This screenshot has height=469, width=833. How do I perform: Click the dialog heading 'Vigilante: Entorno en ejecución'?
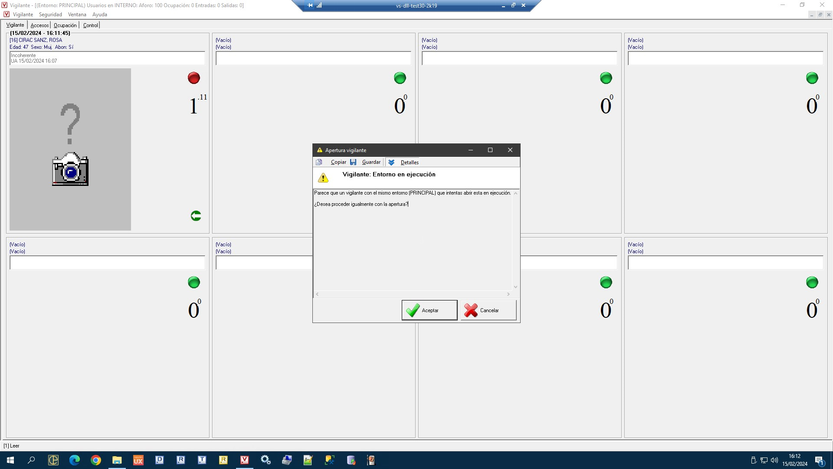point(389,174)
